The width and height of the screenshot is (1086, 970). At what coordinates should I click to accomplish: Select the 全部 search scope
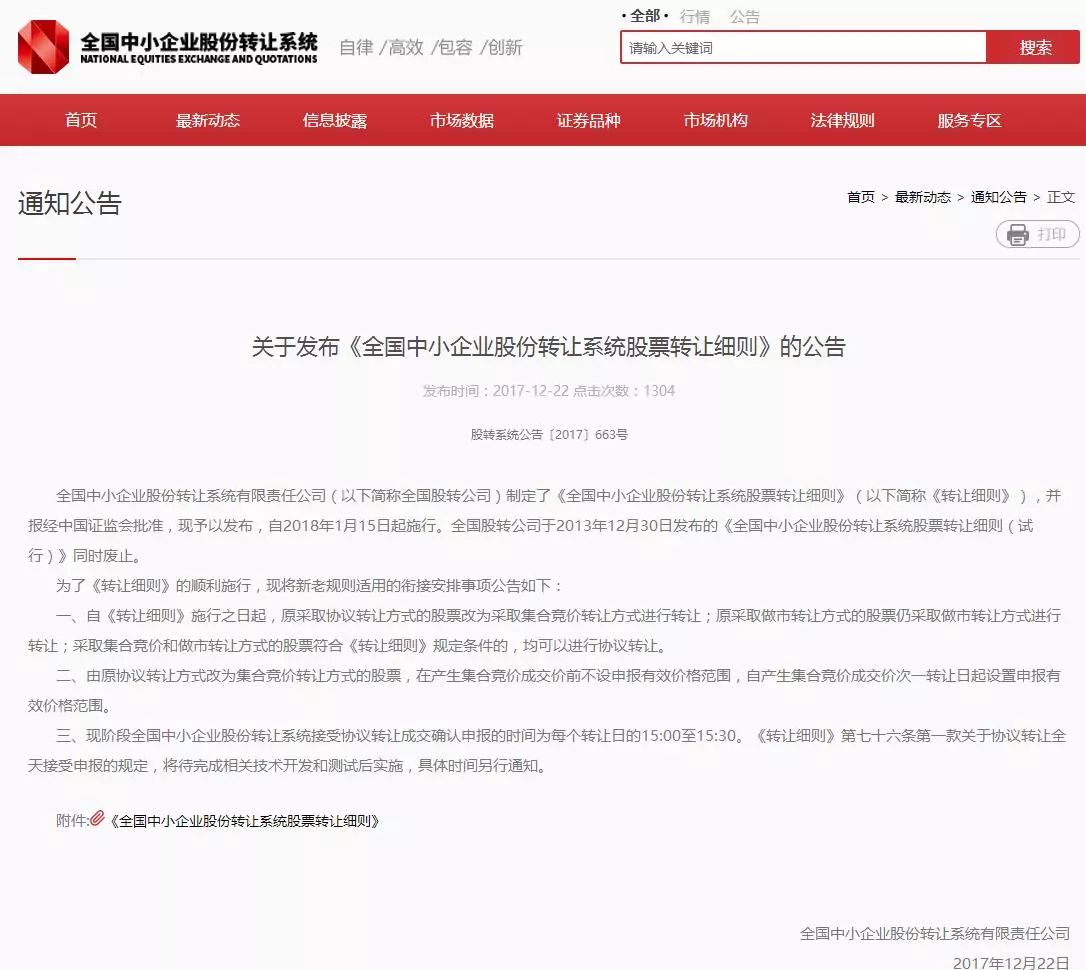click(645, 16)
